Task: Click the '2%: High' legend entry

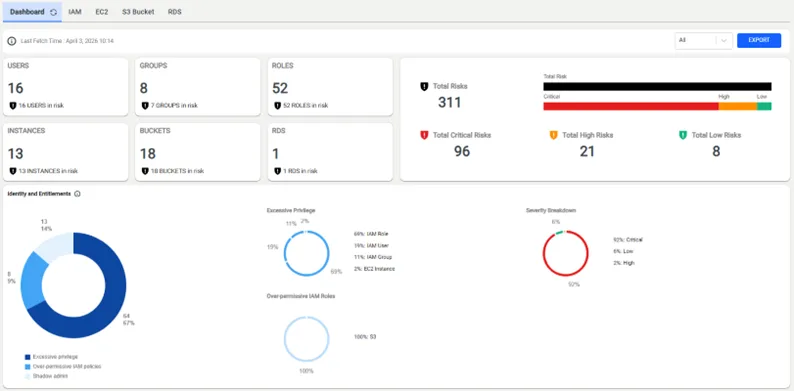Action: [624, 263]
